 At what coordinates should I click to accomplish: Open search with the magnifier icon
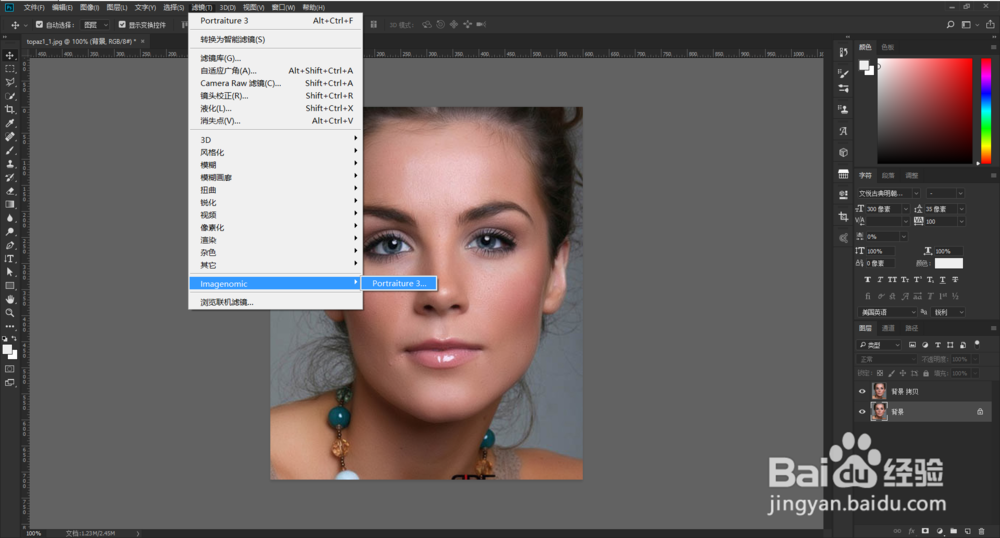click(x=950, y=25)
